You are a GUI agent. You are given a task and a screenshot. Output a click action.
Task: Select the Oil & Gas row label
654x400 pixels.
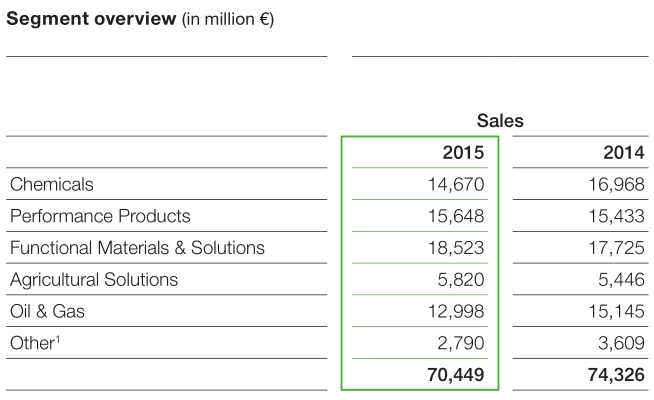[47, 311]
